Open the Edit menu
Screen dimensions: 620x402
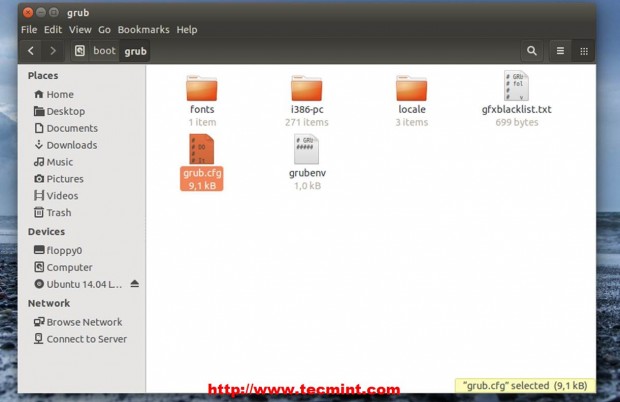[x=53, y=30]
